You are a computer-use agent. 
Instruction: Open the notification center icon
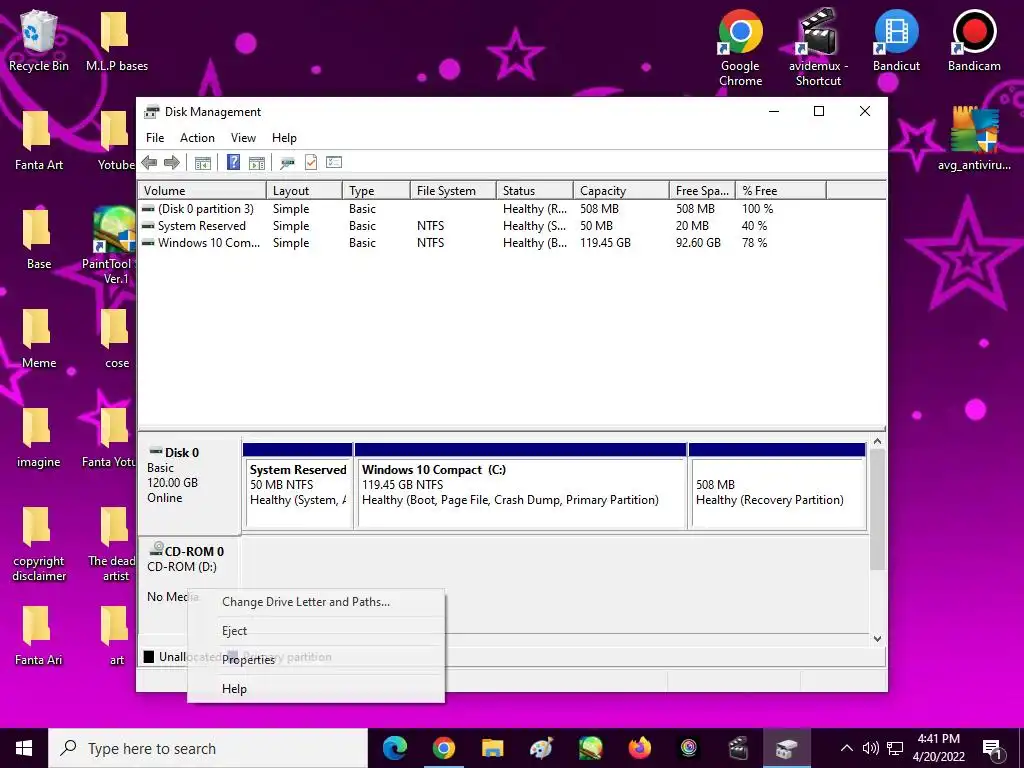coord(992,748)
